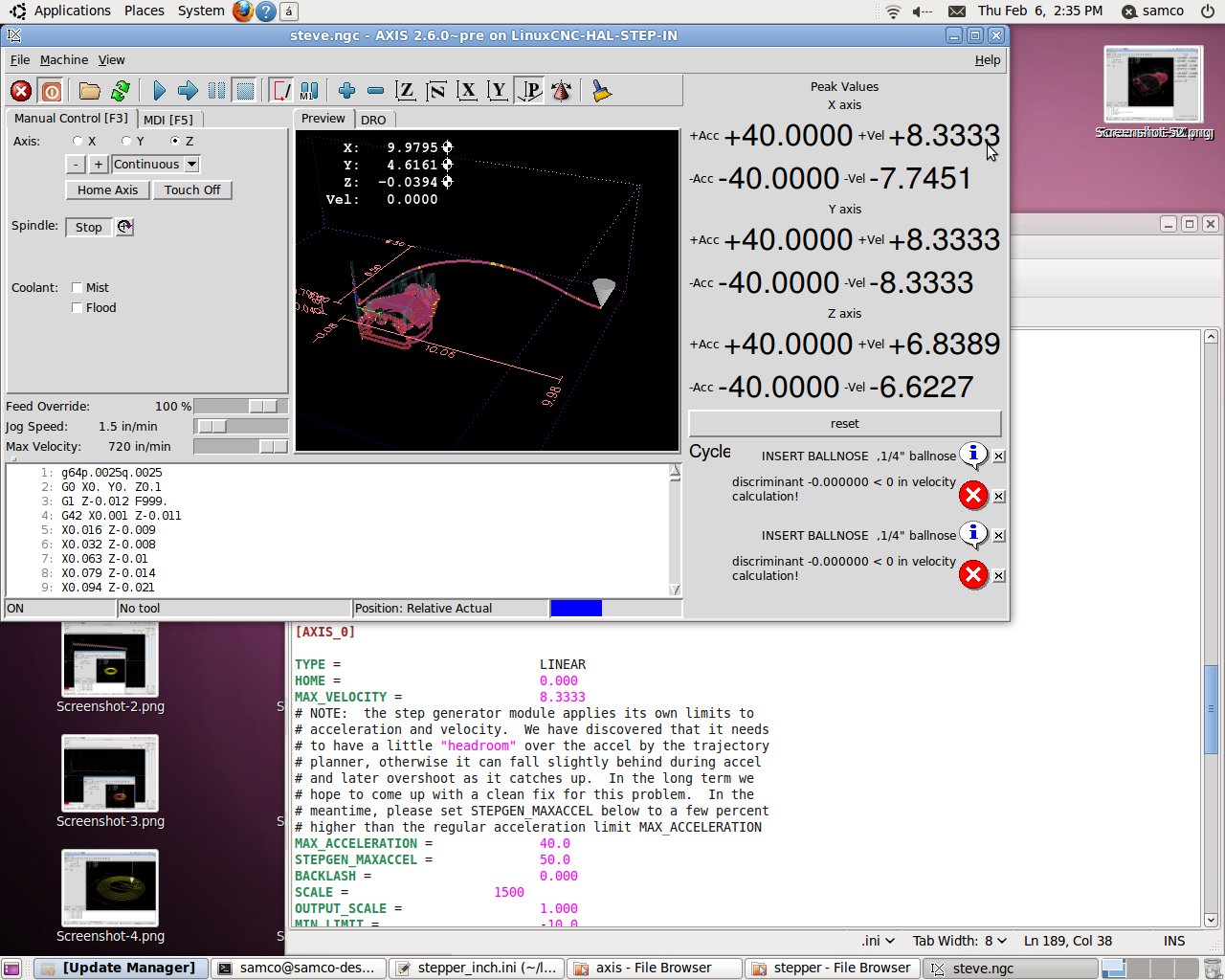Select the Manual Control [F3] tab

[x=71, y=118]
